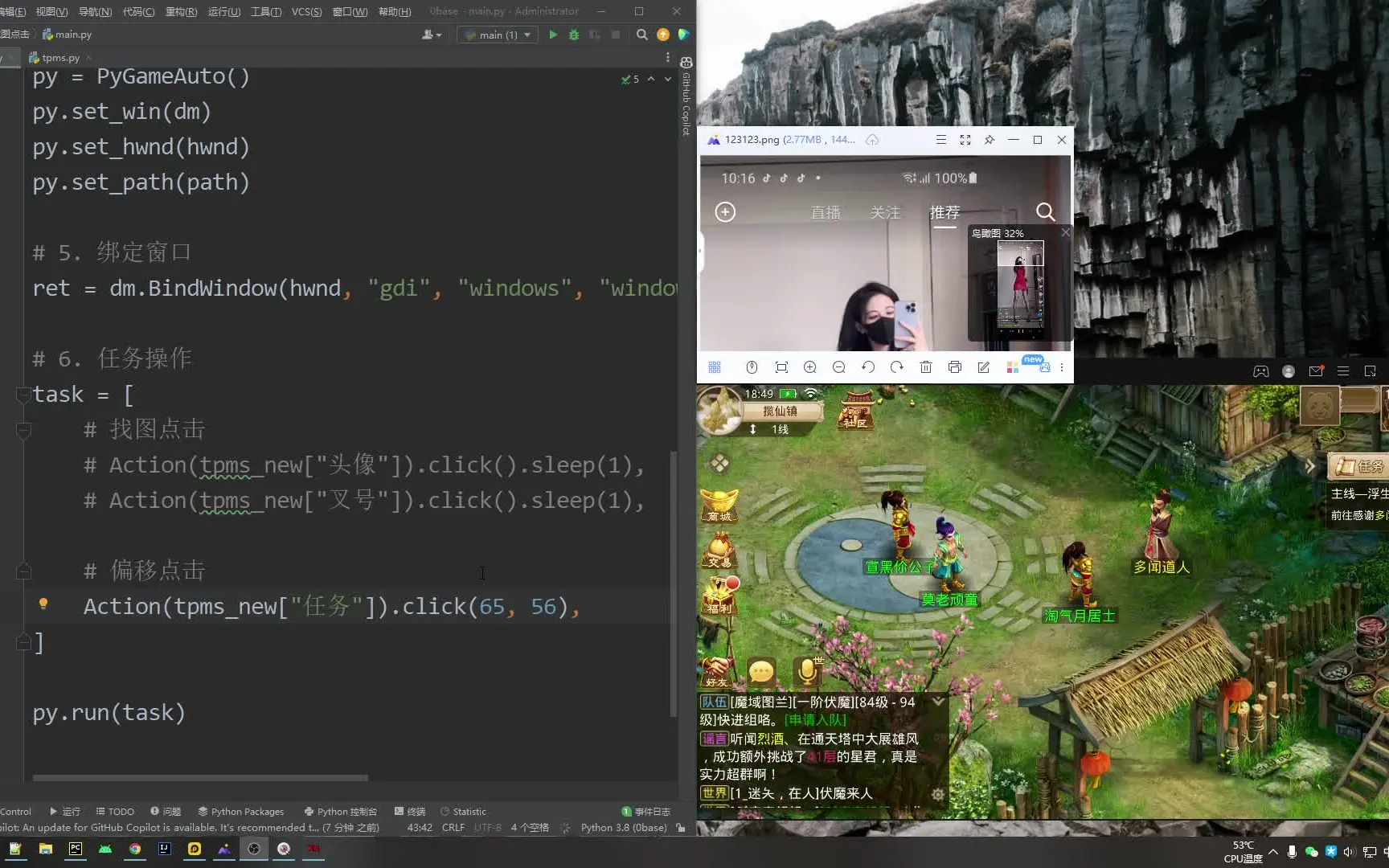Open the main (1) run configuration dropdown
The image size is (1389, 868).
(x=498, y=35)
